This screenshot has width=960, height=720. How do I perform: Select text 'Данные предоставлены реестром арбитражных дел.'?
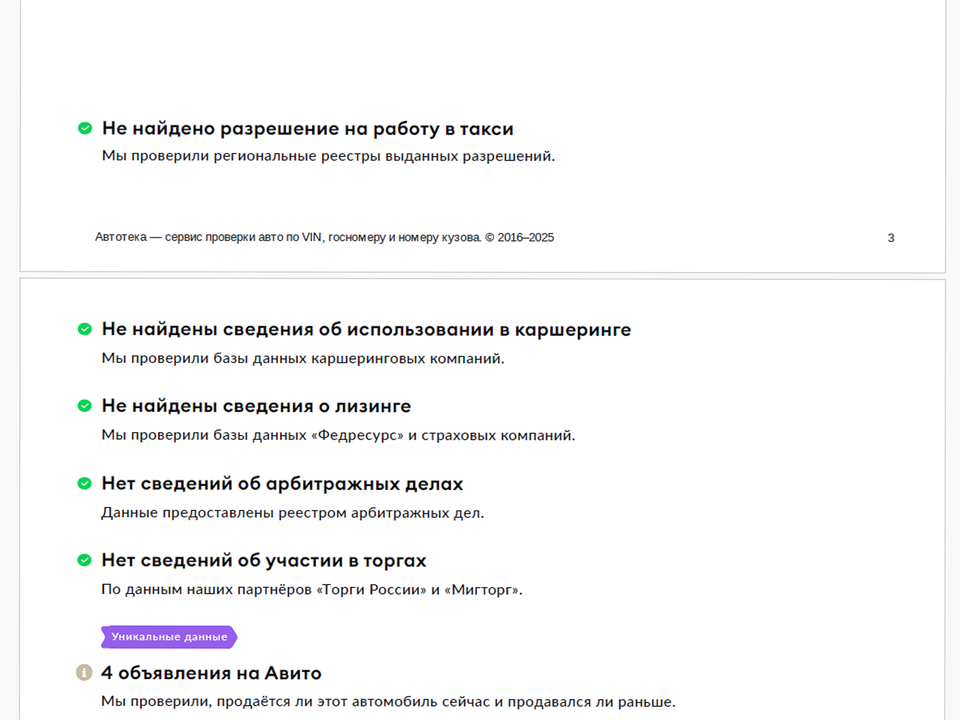(293, 512)
